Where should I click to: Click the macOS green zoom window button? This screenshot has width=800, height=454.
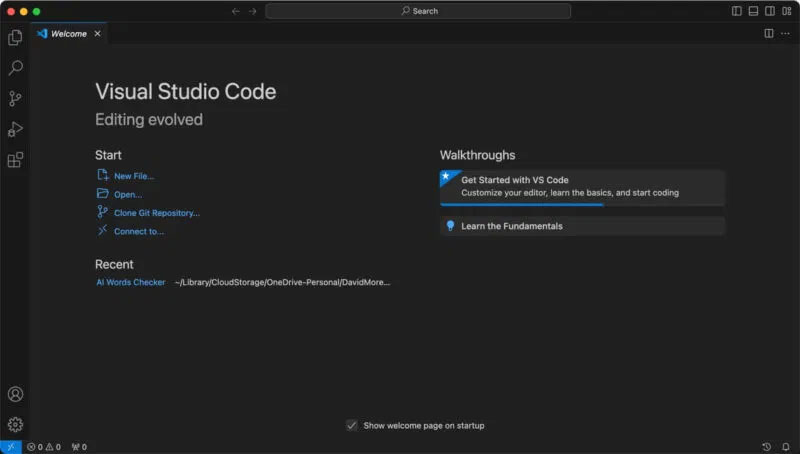click(36, 11)
